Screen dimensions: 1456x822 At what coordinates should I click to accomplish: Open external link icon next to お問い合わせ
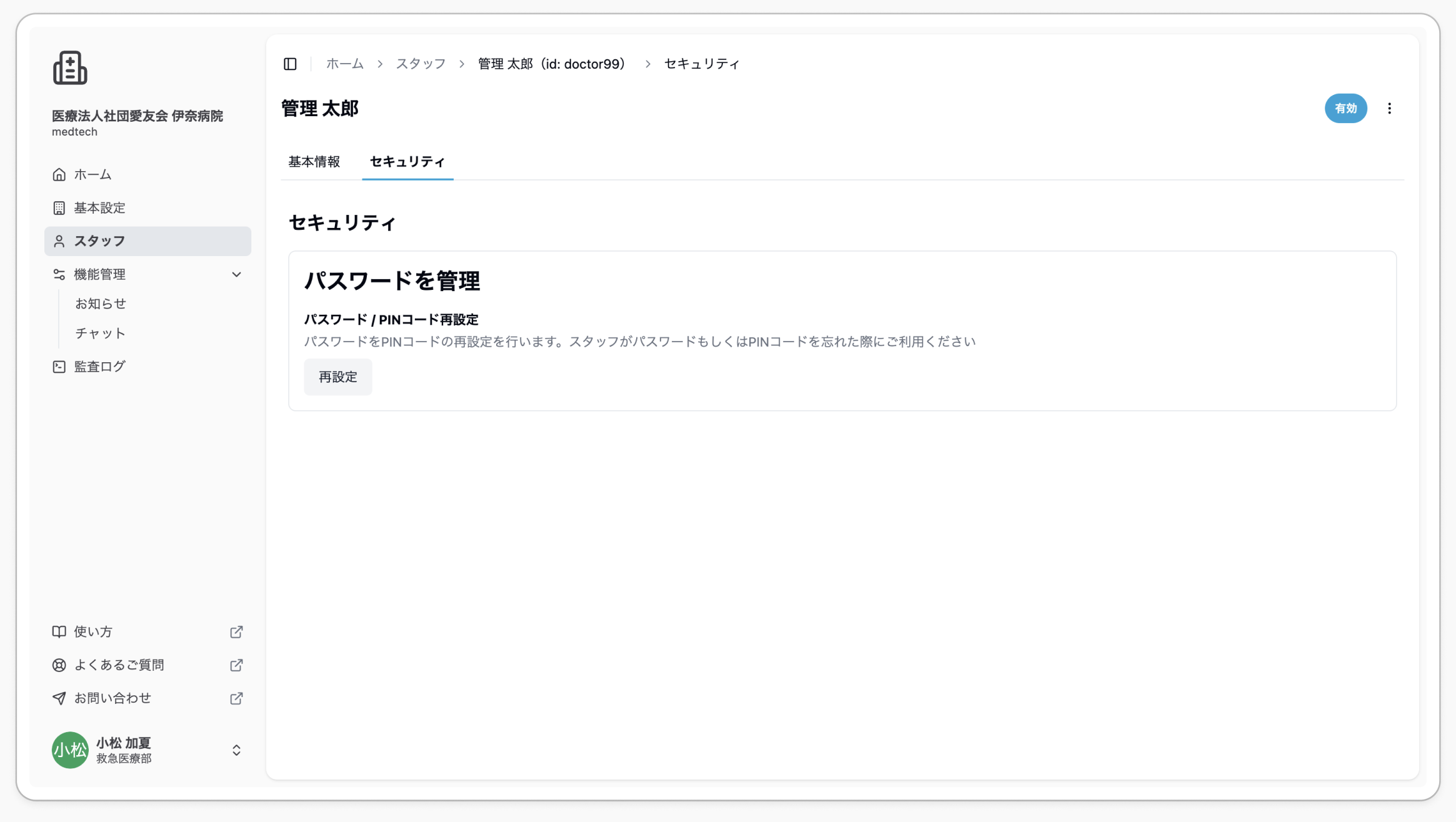[236, 698]
